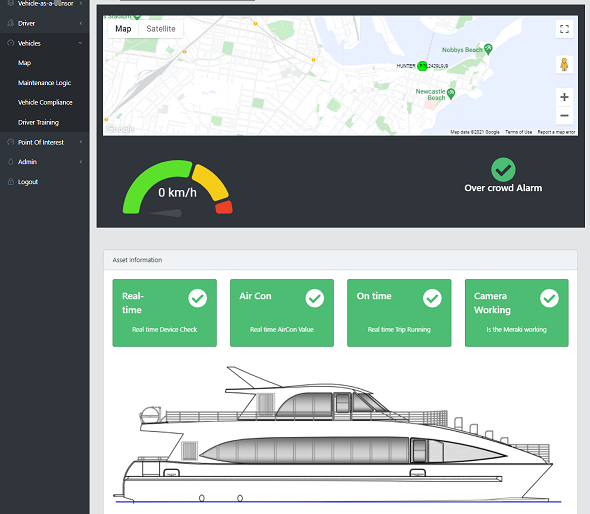The height and width of the screenshot is (514, 590).
Task: Click the On time checkmark icon
Action: coord(432,298)
